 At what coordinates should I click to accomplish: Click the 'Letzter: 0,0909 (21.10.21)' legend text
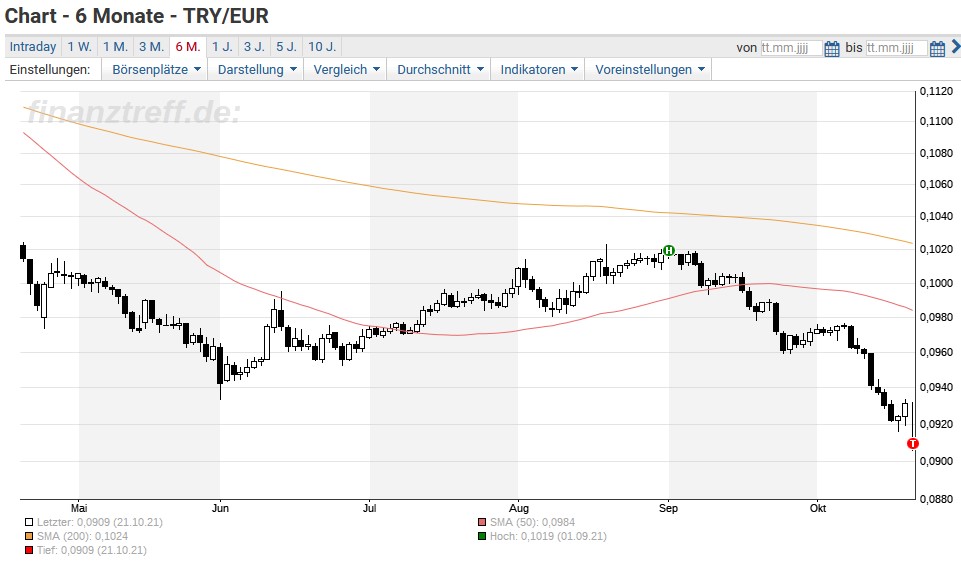[99, 523]
